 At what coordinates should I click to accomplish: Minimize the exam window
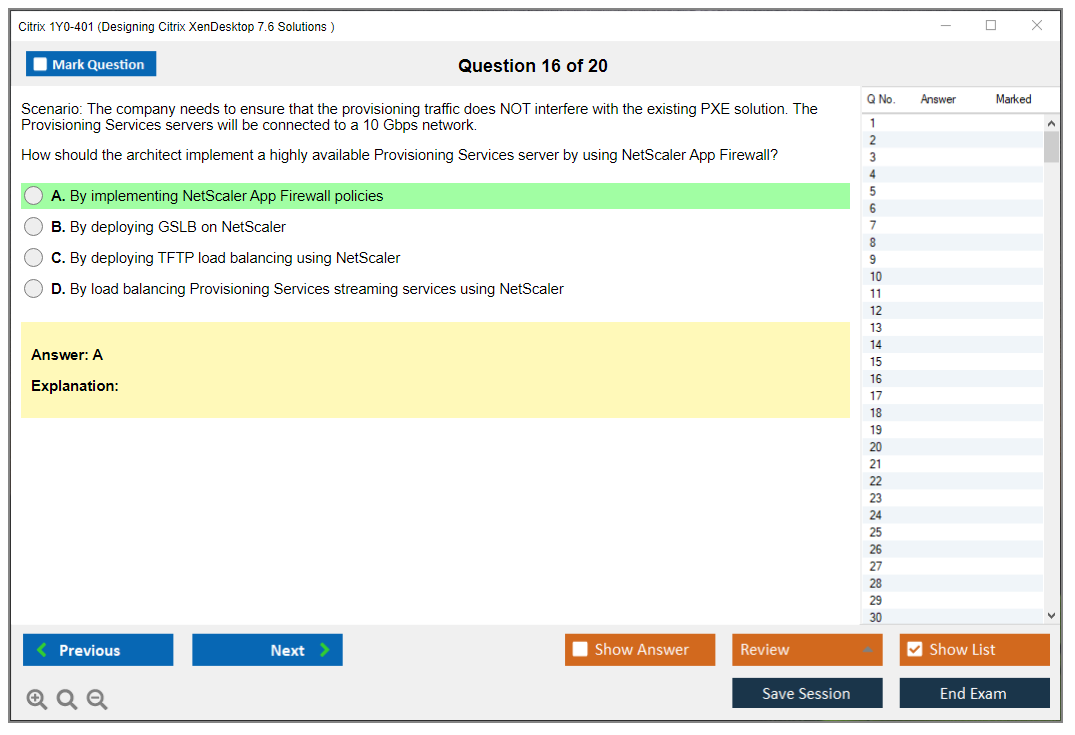tap(945, 26)
